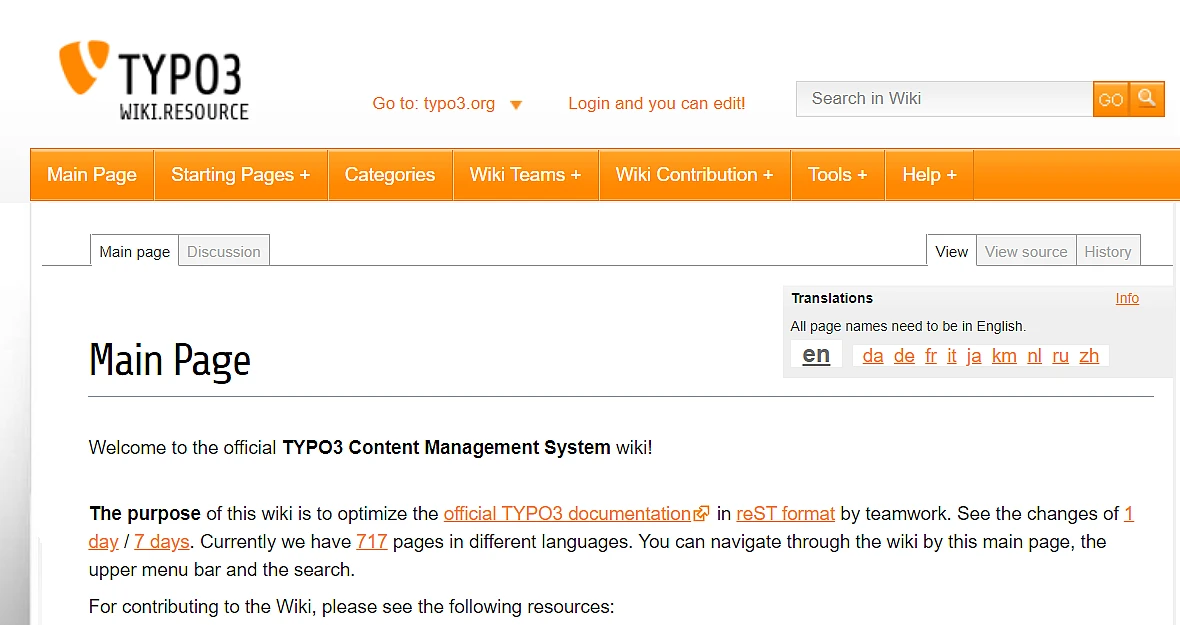Viewport: 1180px width, 625px height.
Task: Click the TYPO3 Wiki Resource logo
Action: pyautogui.click(x=154, y=82)
